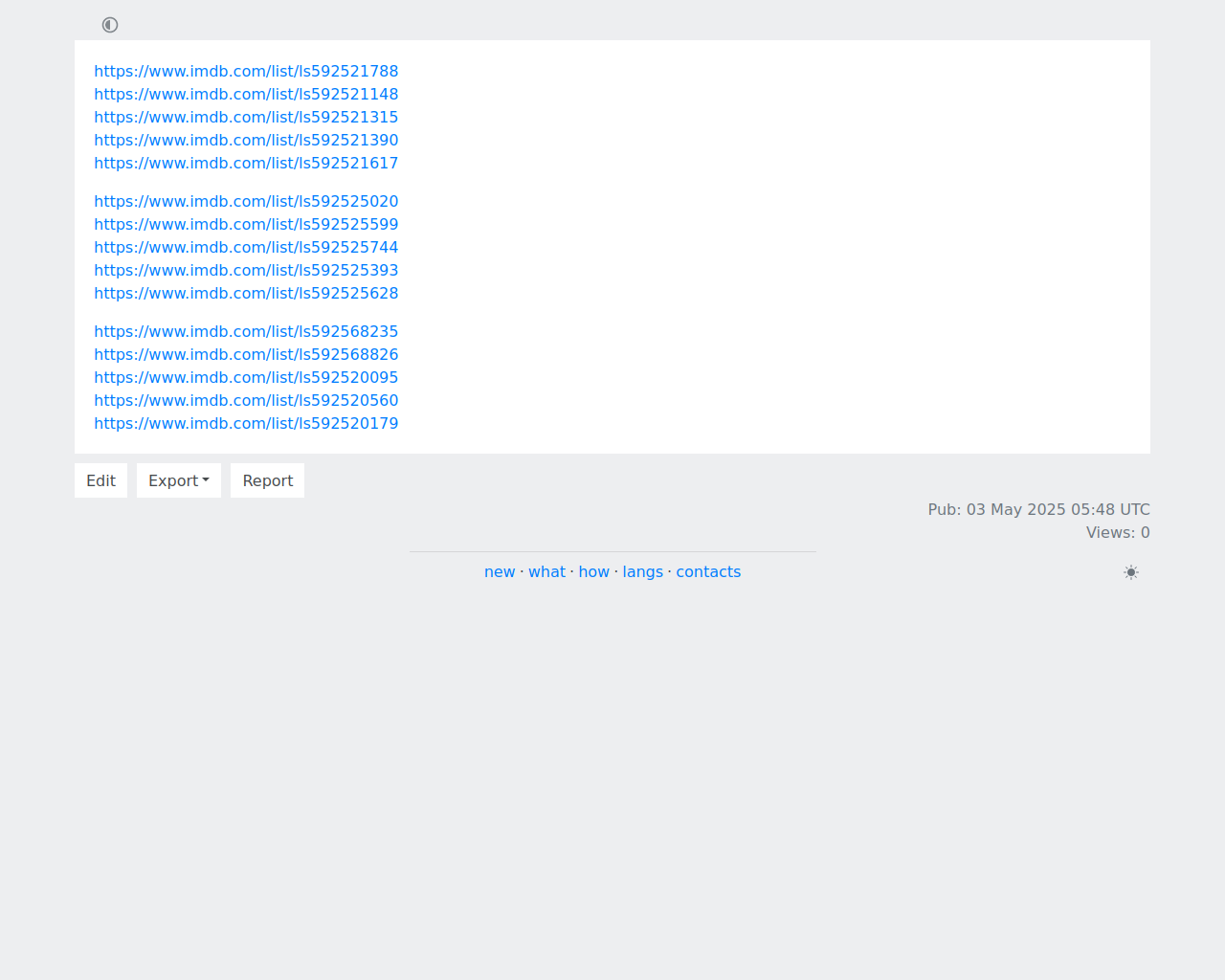
Task: Open IMDb list link ls592525599
Action: coord(246,224)
